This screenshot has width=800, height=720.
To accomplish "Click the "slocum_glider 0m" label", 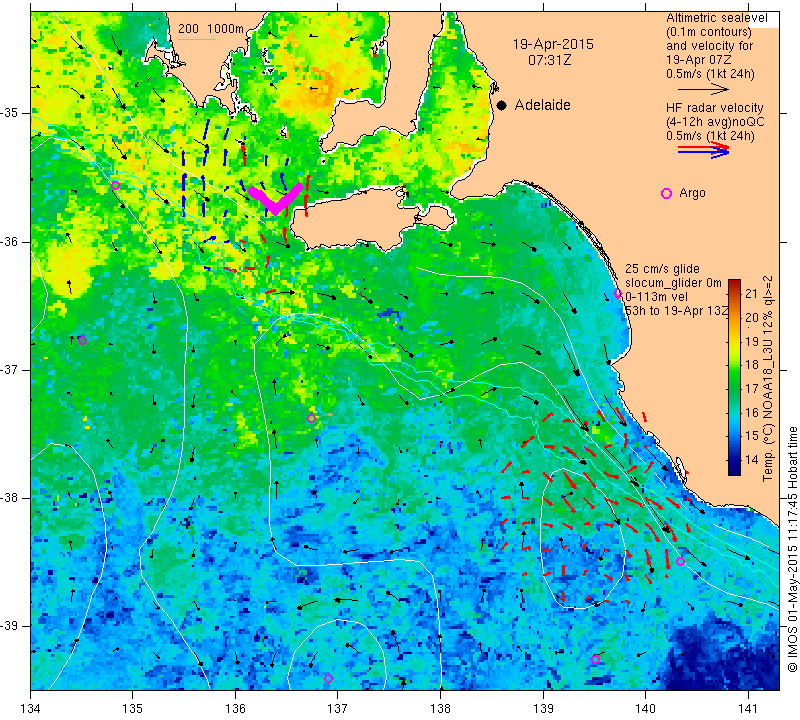I will point(673,283).
